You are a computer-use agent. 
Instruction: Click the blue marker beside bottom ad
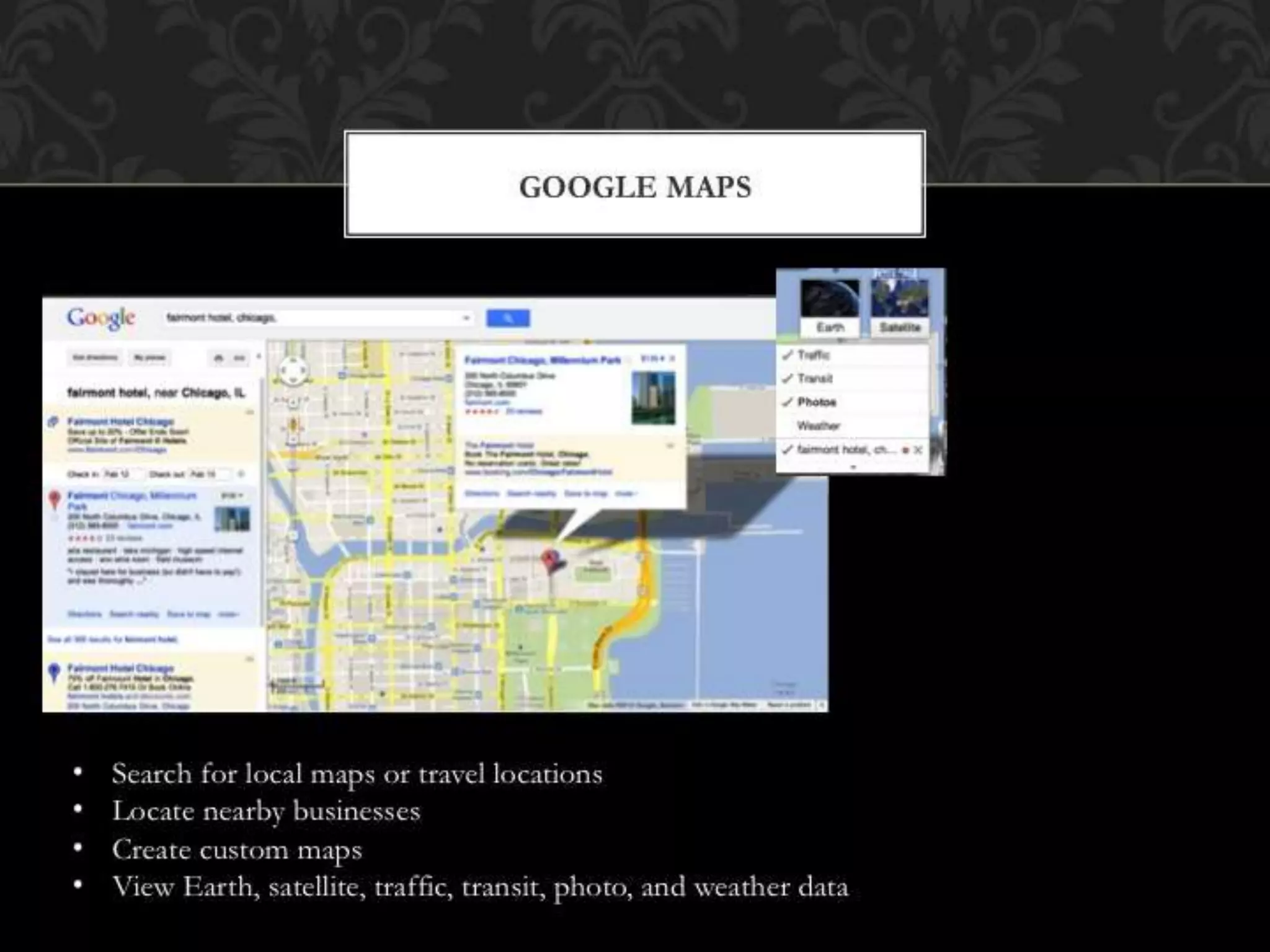click(54, 672)
